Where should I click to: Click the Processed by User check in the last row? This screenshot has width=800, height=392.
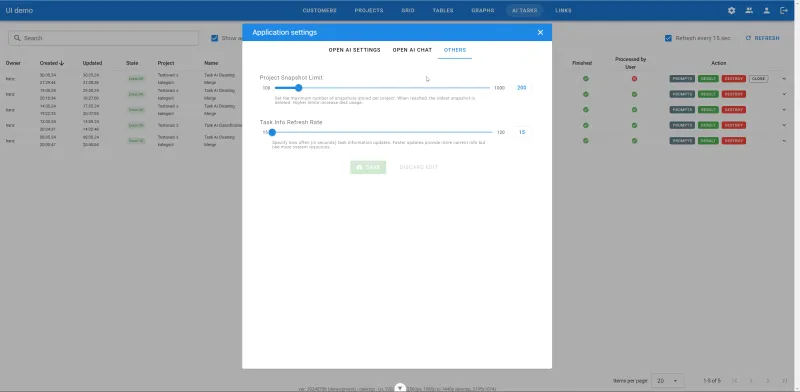(x=634, y=140)
